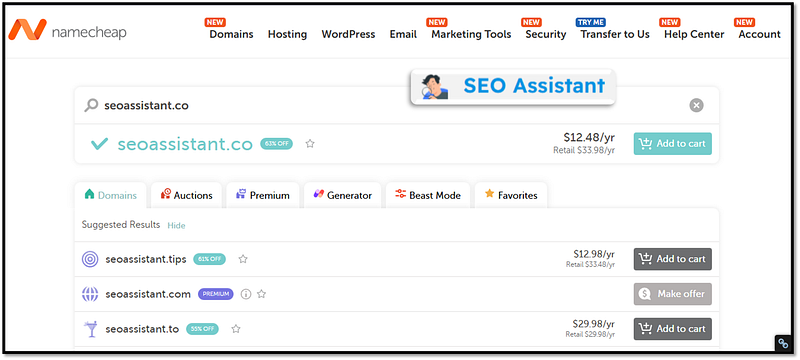Click the link icon in bottom corner

point(783,343)
